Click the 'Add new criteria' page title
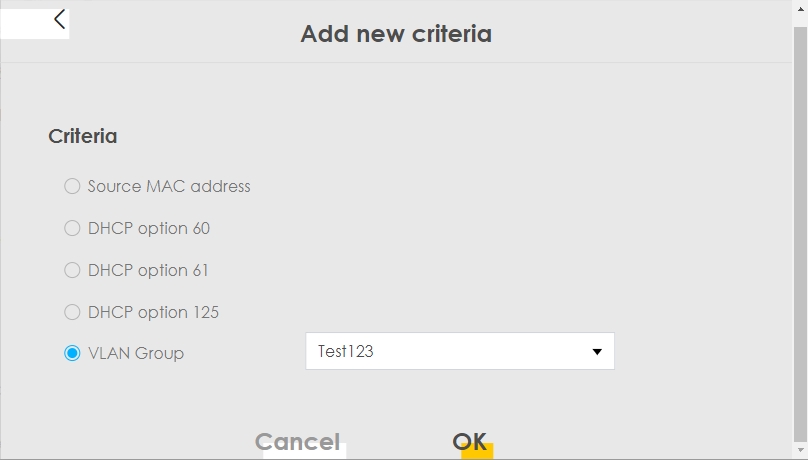Image resolution: width=808 pixels, height=460 pixels. (x=396, y=34)
